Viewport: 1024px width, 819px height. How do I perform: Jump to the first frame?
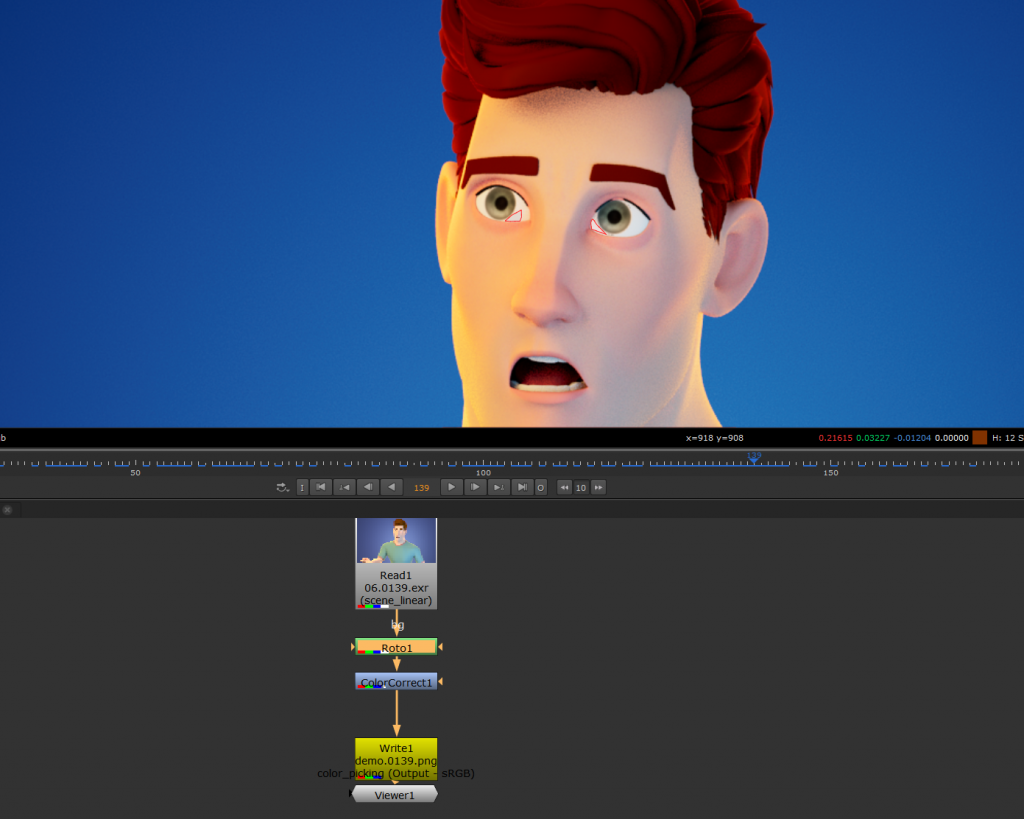321,487
